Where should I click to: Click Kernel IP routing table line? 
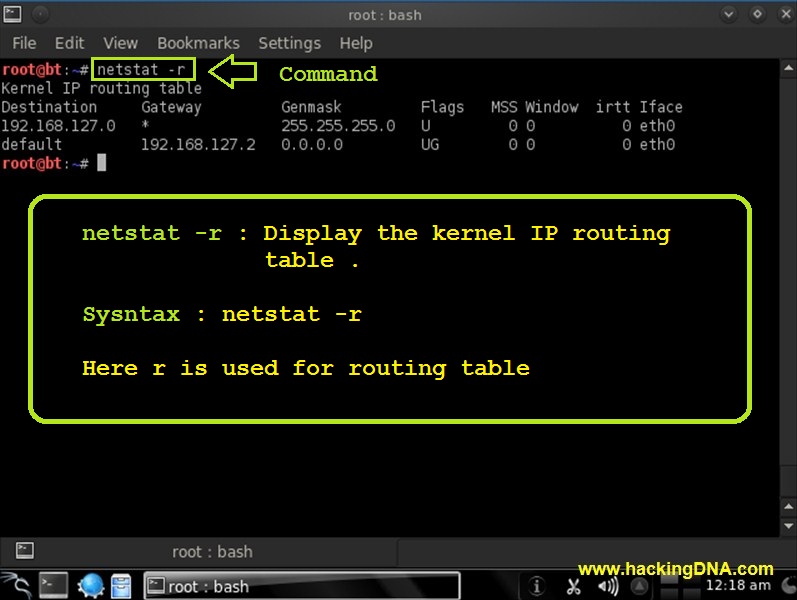[101, 88]
